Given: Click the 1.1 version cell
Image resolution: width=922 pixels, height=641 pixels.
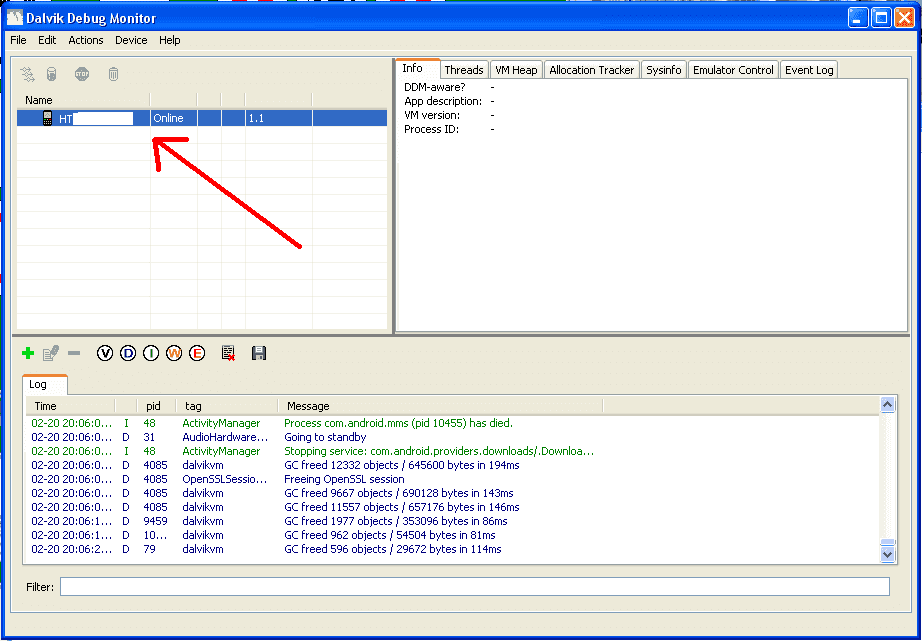Looking at the screenshot, I should 279,118.
